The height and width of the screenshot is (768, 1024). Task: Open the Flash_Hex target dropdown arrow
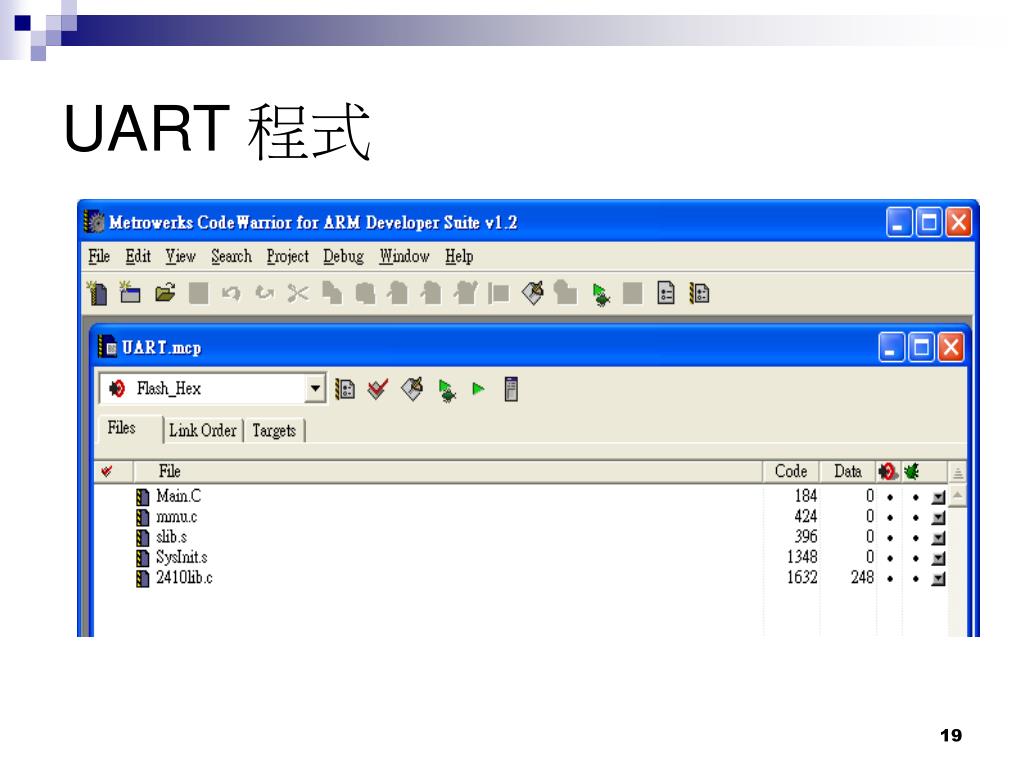pos(315,389)
